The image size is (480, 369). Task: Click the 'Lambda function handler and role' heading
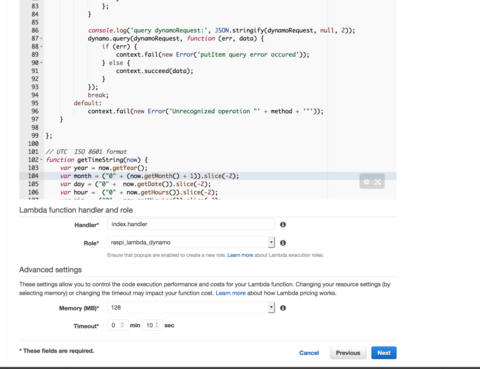pyautogui.click(x=76, y=210)
